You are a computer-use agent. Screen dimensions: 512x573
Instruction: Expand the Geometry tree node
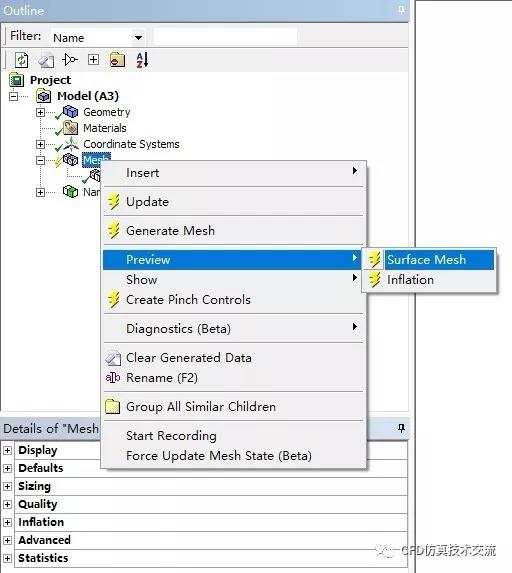tap(40, 112)
